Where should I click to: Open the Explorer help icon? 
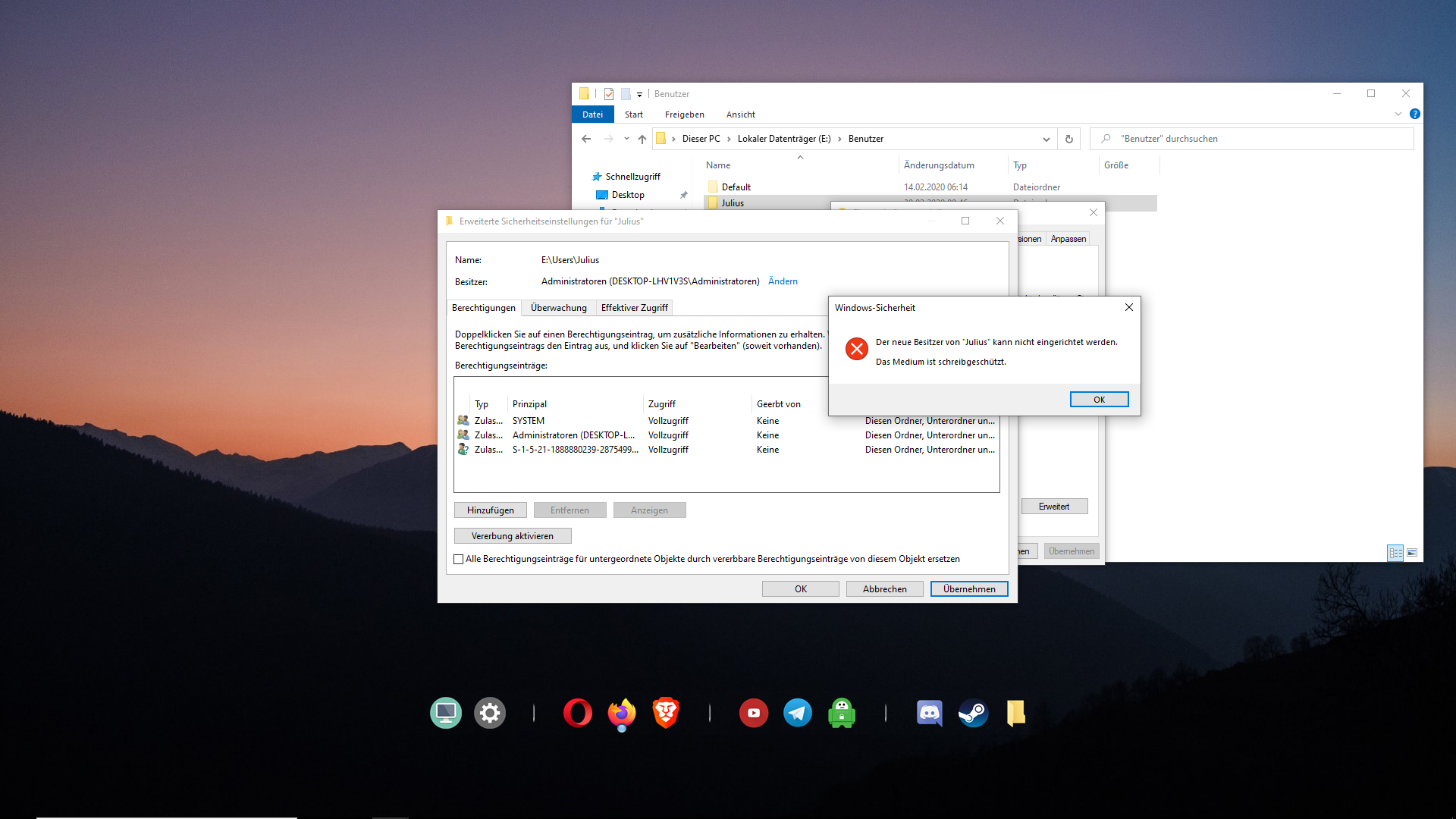click(1414, 115)
